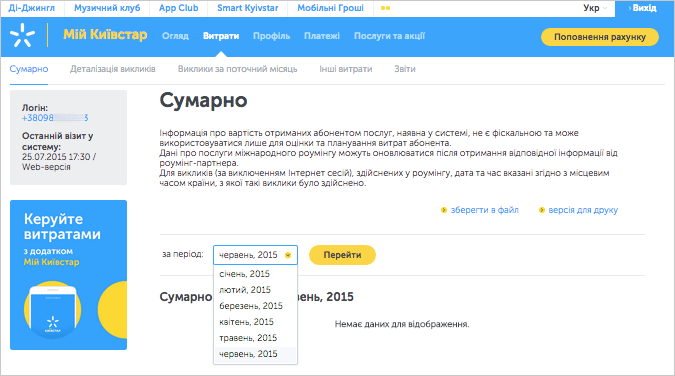
Task: Toggle the period dropdown arrow
Action: (x=288, y=255)
